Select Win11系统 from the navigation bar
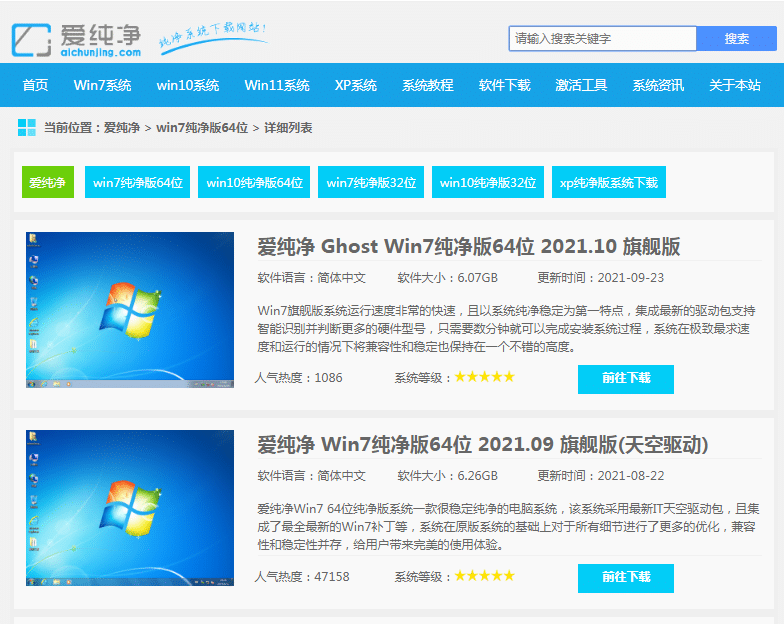The height and width of the screenshot is (624, 784). click(277, 85)
